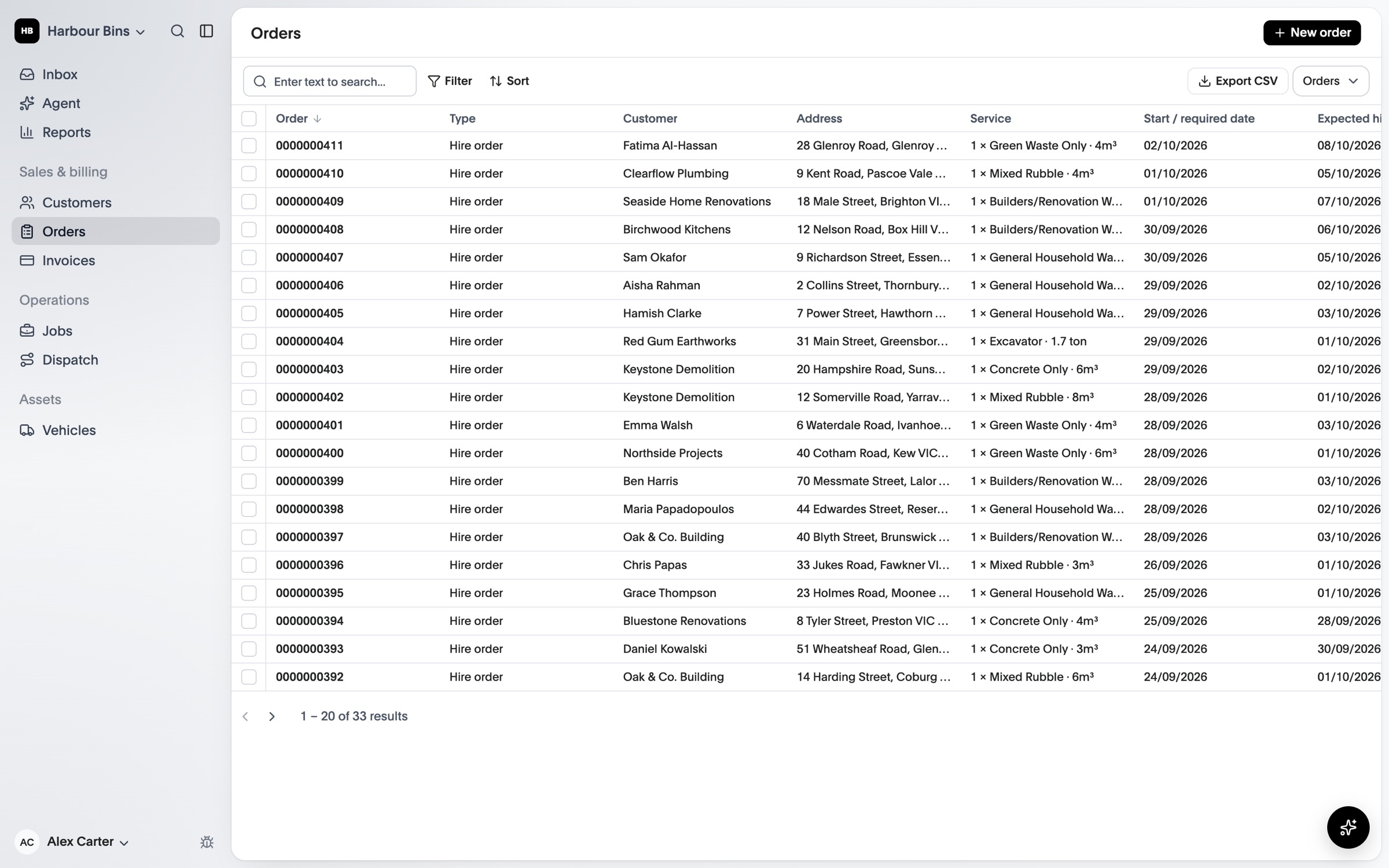Export the orders list as CSV

(x=1237, y=81)
